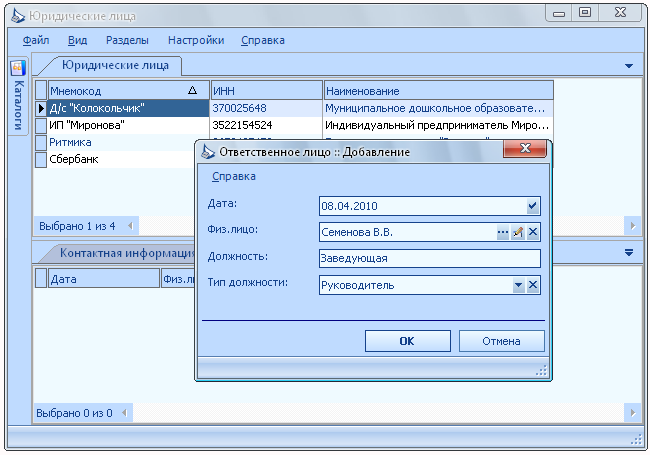Click select-all box in lower grid header
The height and width of the screenshot is (455, 650).
pos(41,279)
